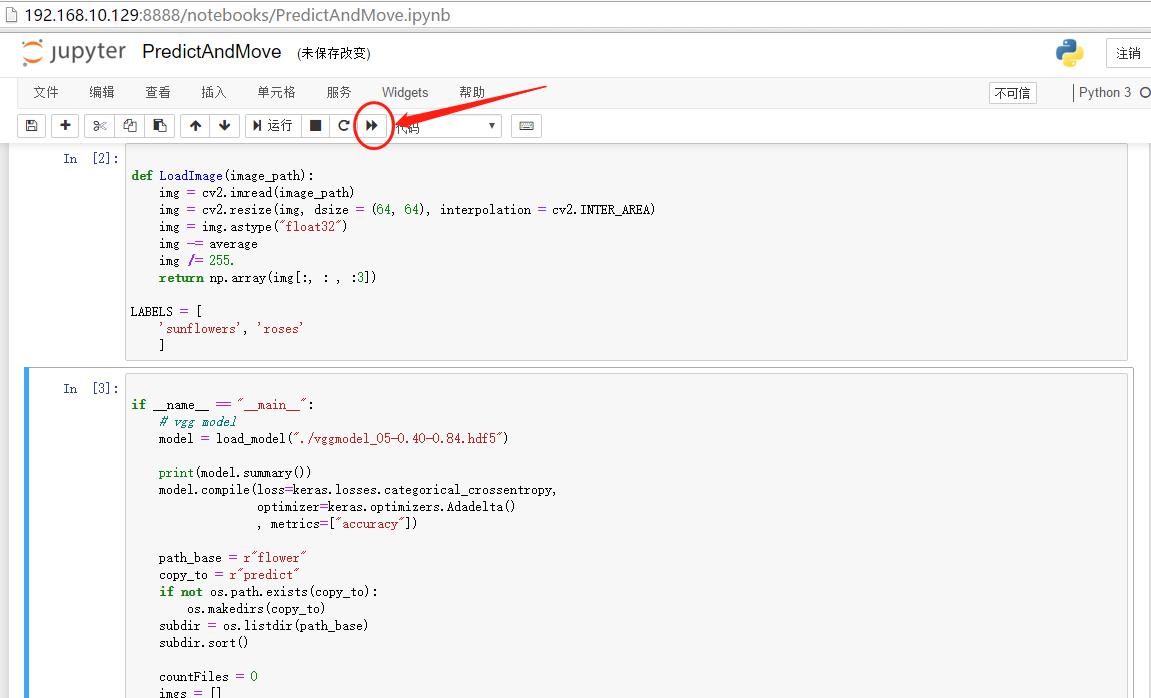The height and width of the screenshot is (698, 1151).
Task: Open the Widgets menu
Action: pyautogui.click(x=404, y=92)
